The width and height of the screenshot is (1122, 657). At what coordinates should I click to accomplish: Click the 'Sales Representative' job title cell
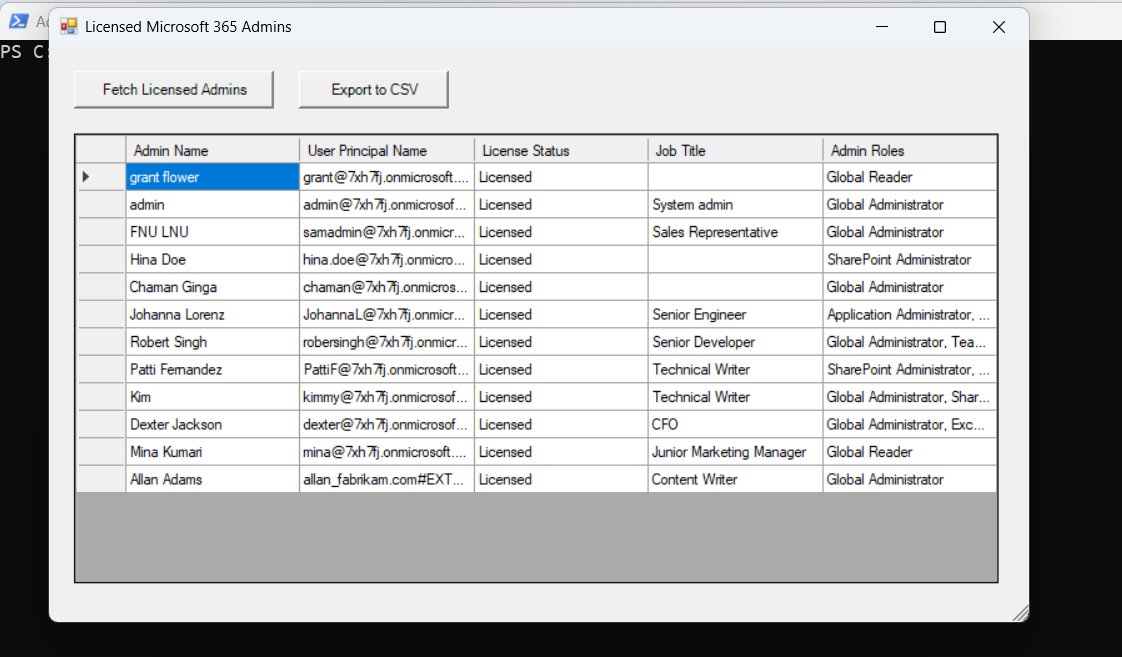[736, 232]
